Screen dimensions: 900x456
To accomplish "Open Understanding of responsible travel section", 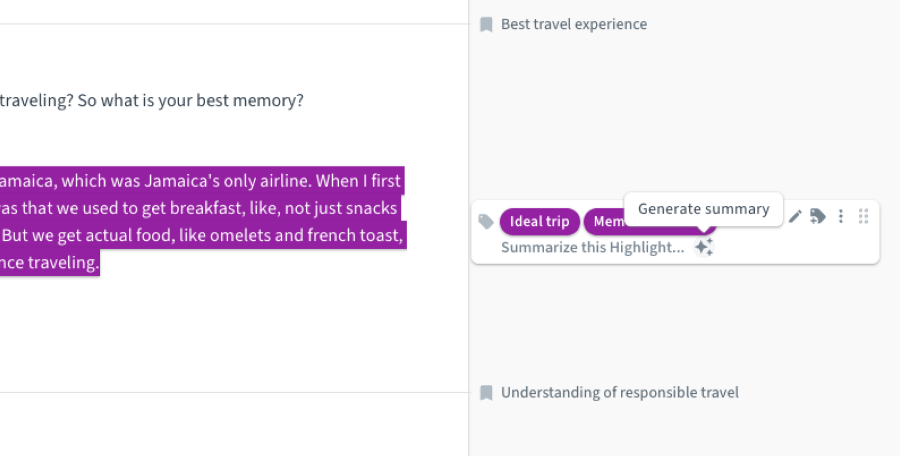I will pyautogui.click(x=619, y=392).
